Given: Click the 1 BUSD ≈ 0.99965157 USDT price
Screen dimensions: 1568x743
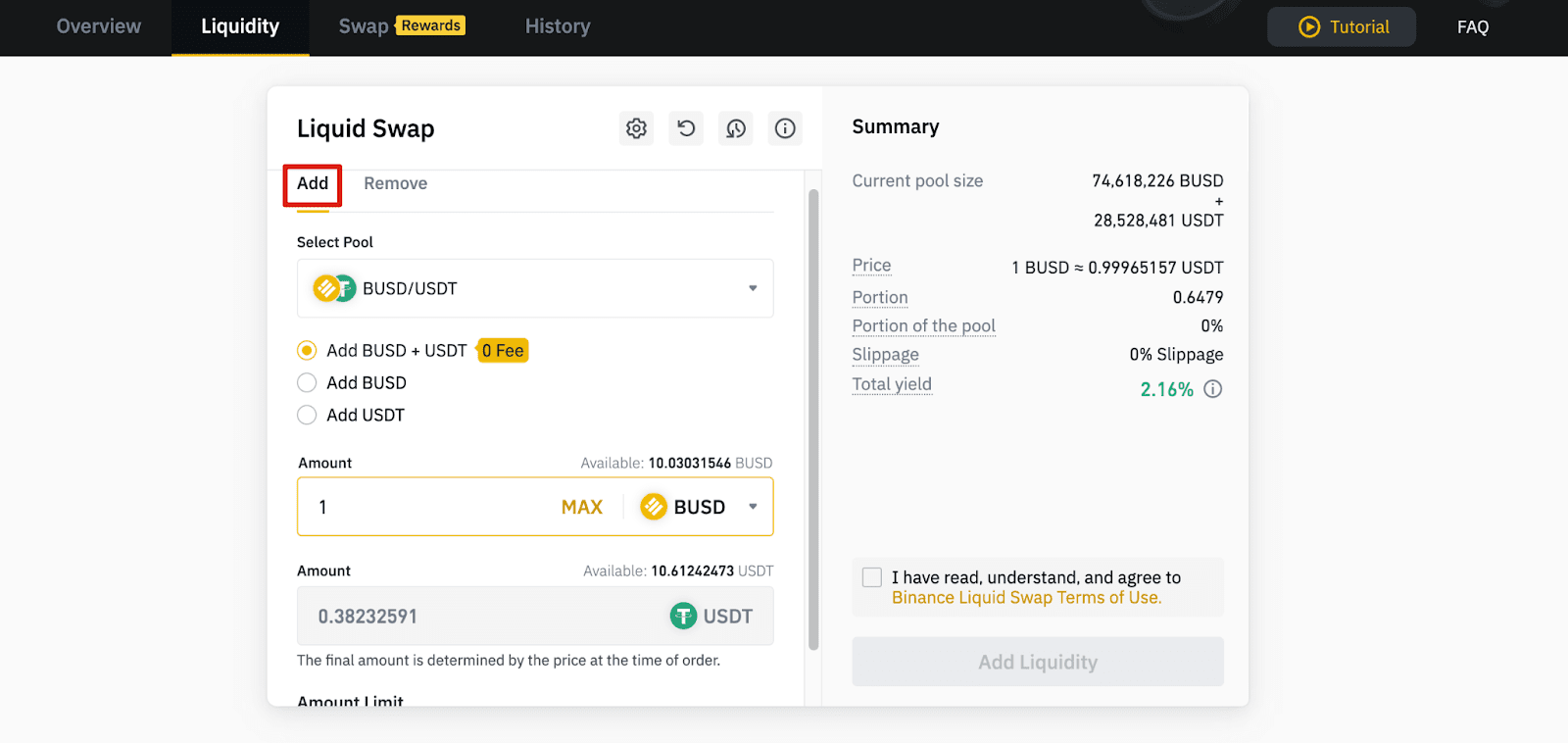Looking at the screenshot, I should pyautogui.click(x=1117, y=268).
